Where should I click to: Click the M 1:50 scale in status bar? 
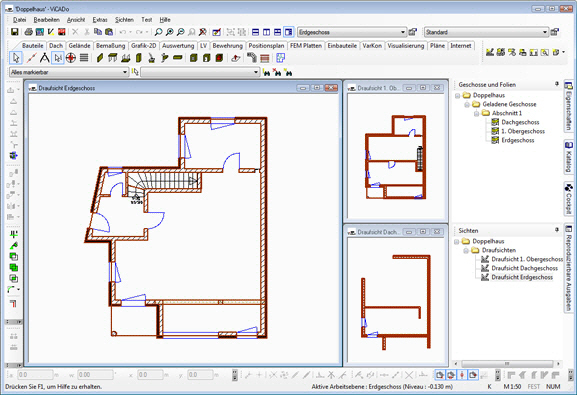[x=512, y=387]
